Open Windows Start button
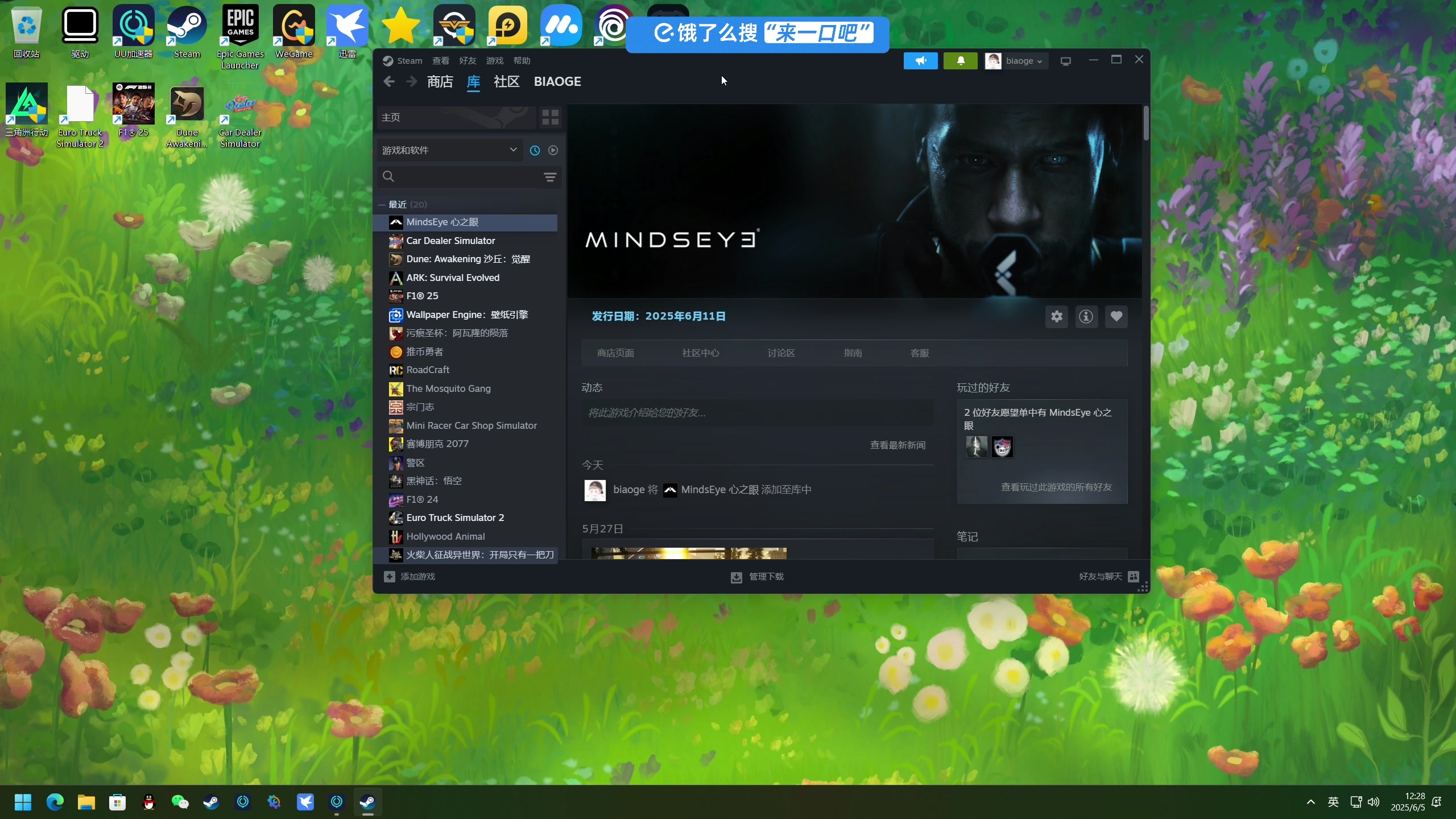Image resolution: width=1456 pixels, height=819 pixels. point(23,803)
